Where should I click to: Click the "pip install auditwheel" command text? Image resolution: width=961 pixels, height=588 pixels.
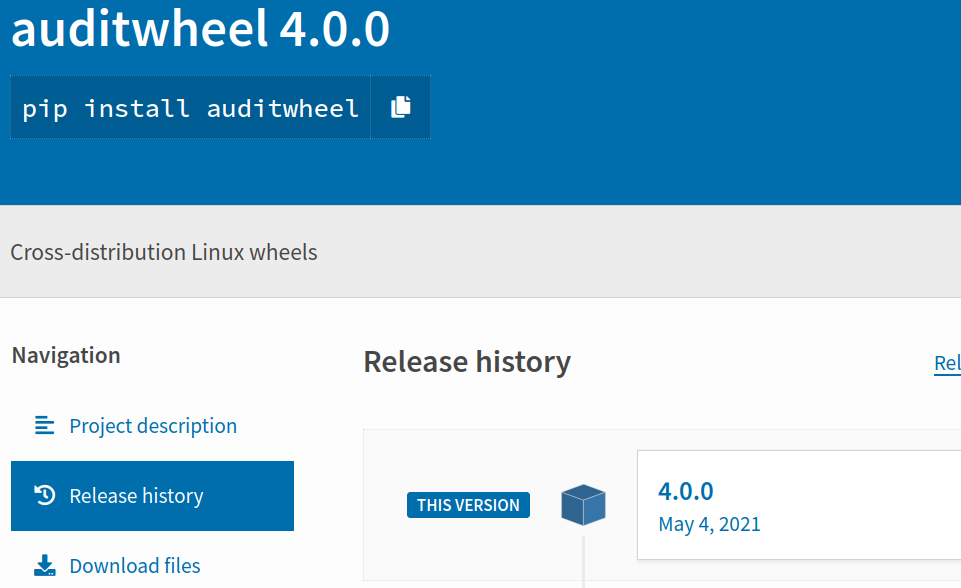point(190,108)
